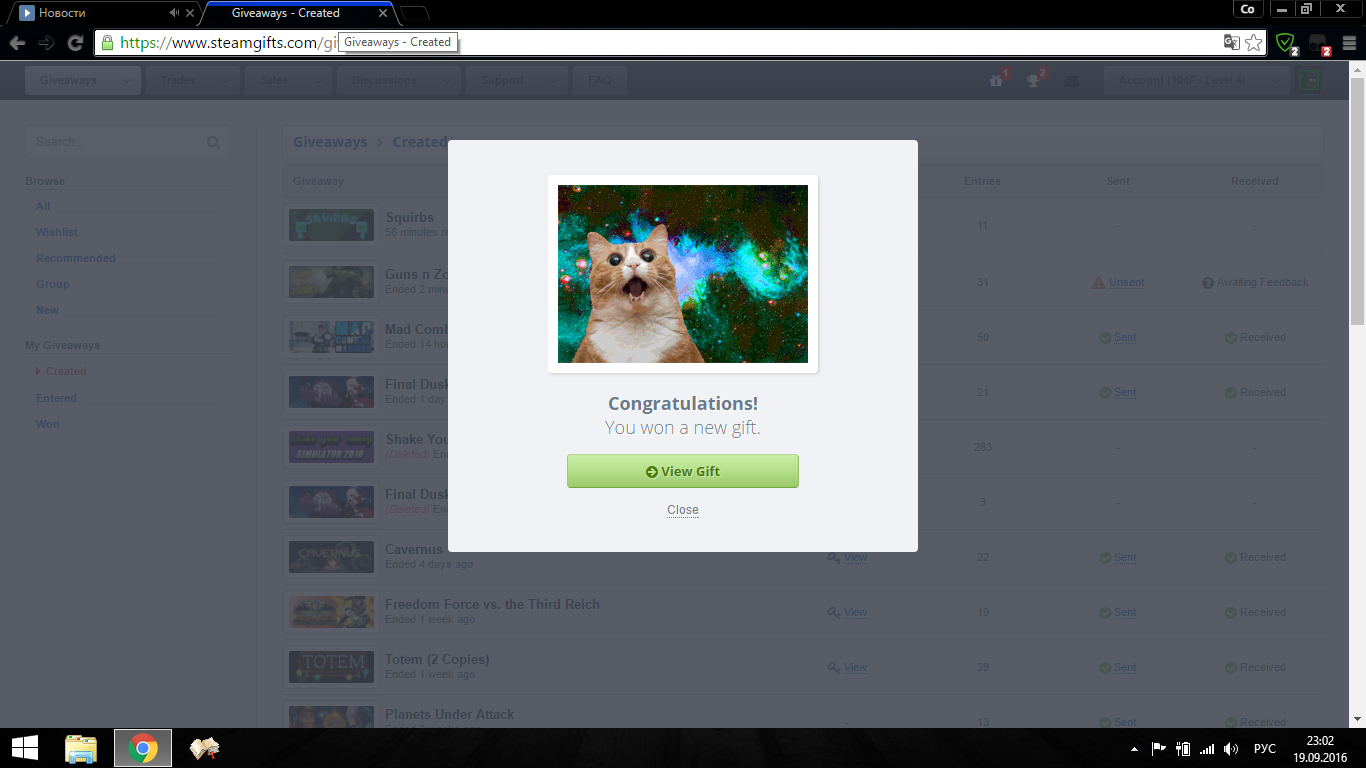The width and height of the screenshot is (1366, 768).
Task: Open Wishlist in the sidebar
Action: 57,232
